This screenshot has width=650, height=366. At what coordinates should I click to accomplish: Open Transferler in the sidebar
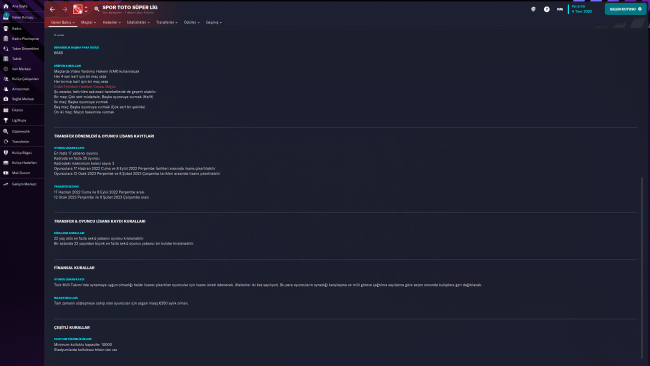point(20,142)
